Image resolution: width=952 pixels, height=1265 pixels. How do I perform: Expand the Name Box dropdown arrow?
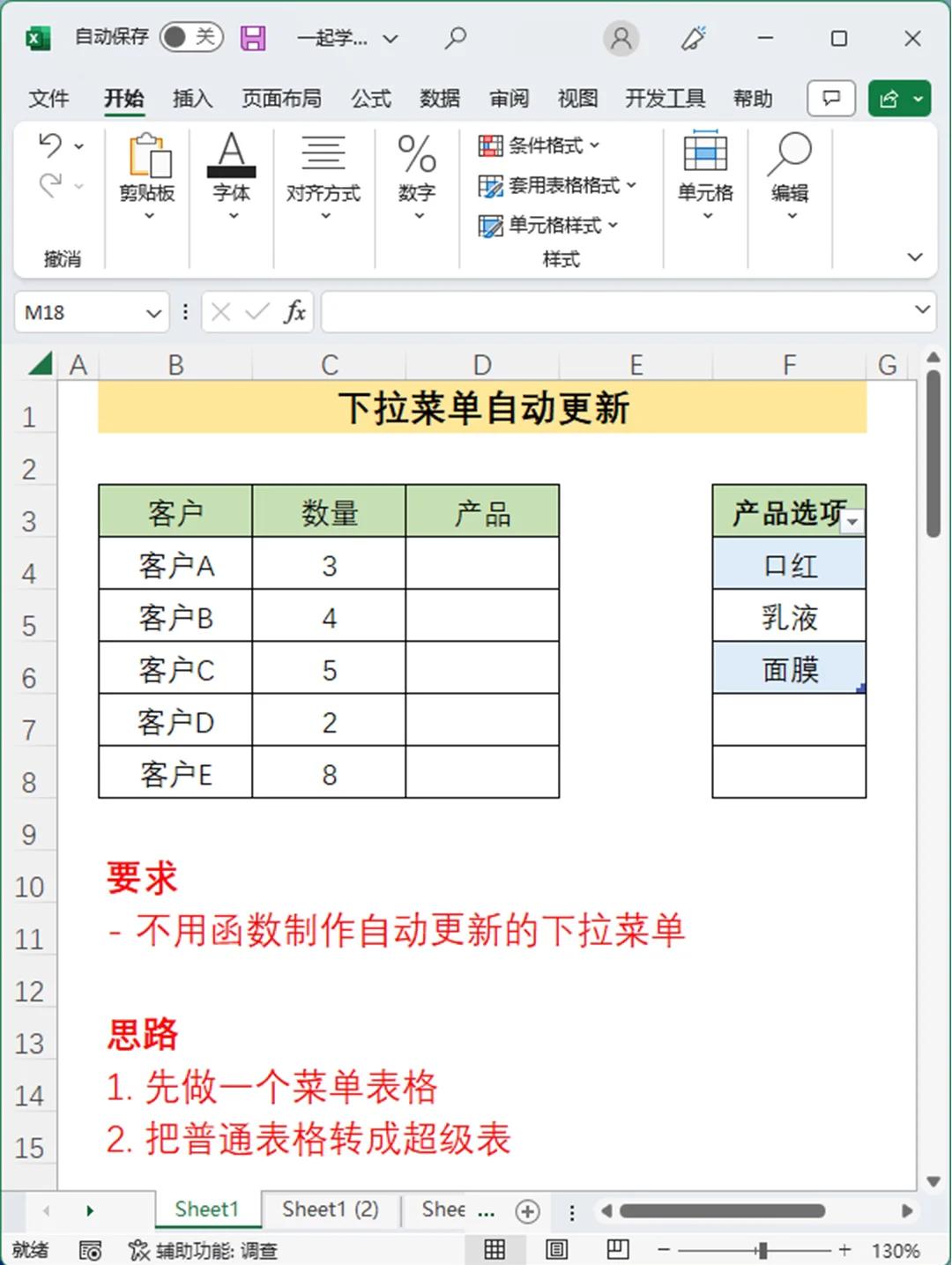(154, 313)
